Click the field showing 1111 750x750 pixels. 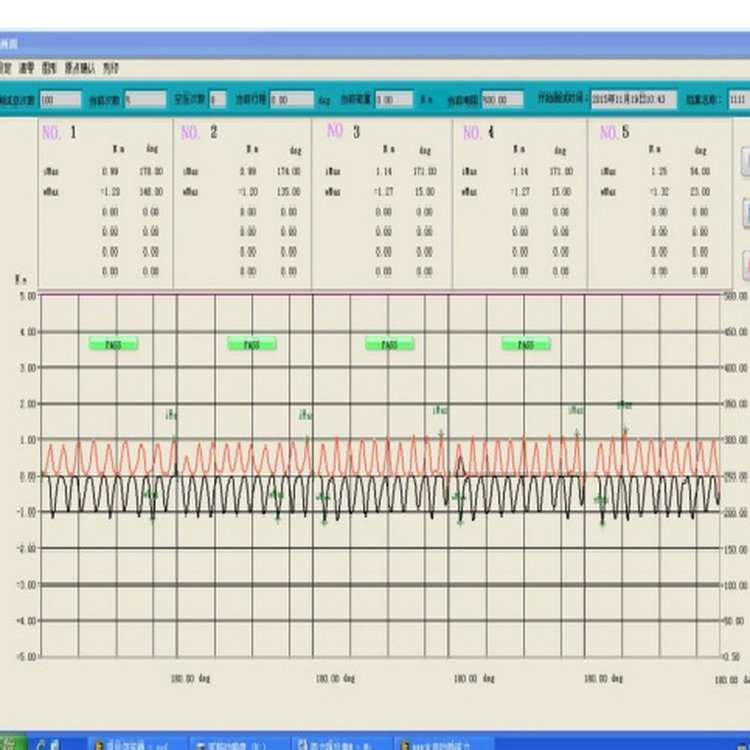click(739, 99)
